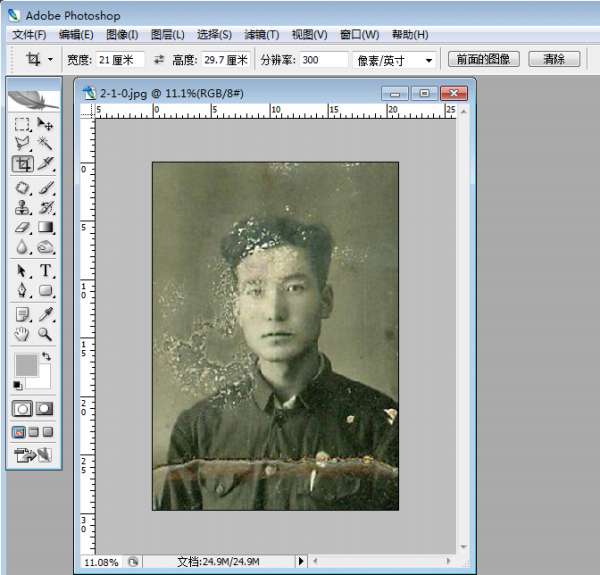Select the Rectangular Marquee tool
The height and width of the screenshot is (575, 600).
(22, 125)
